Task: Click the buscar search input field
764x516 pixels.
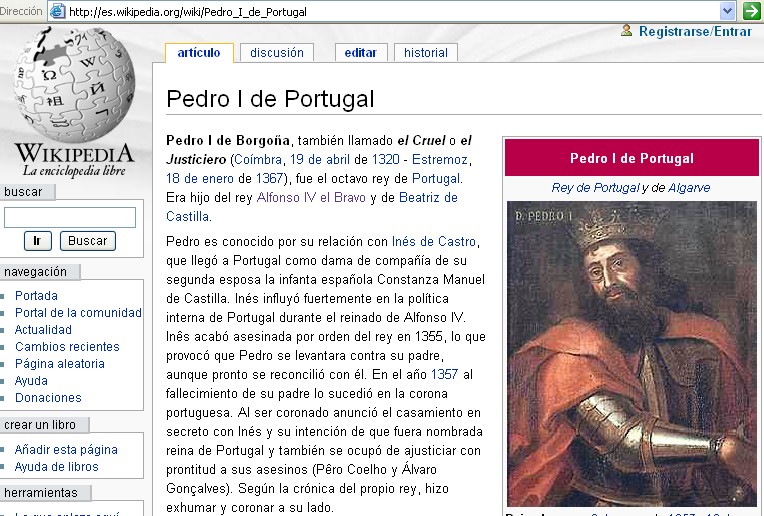Action: tap(70, 217)
